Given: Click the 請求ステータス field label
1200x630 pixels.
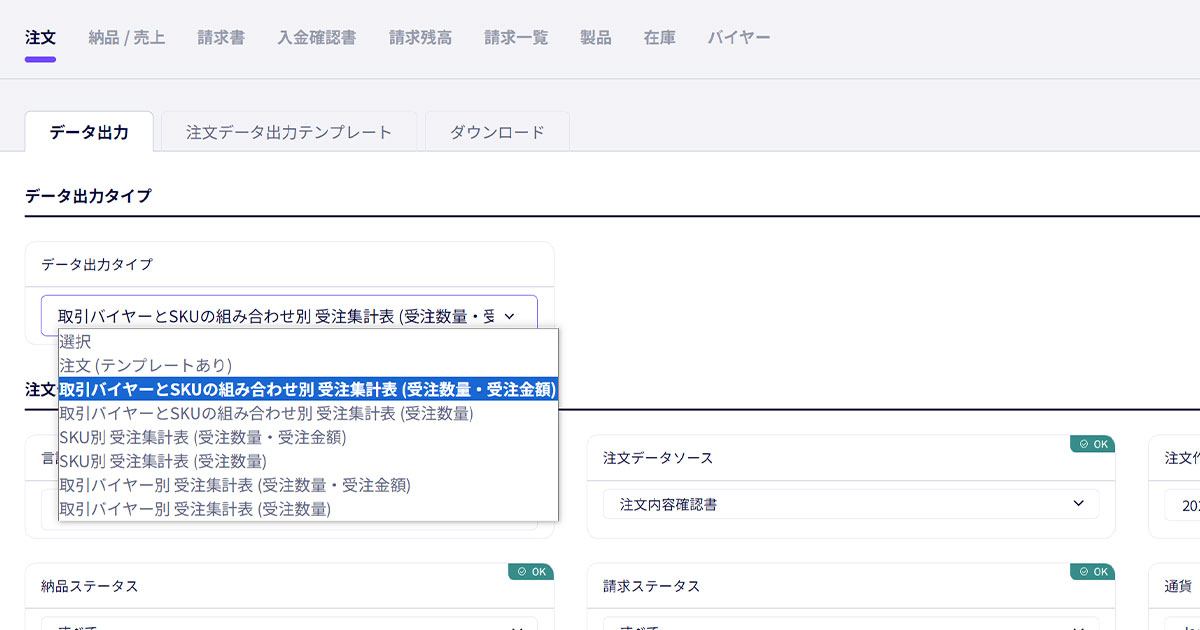Looking at the screenshot, I should pyautogui.click(x=652, y=586).
